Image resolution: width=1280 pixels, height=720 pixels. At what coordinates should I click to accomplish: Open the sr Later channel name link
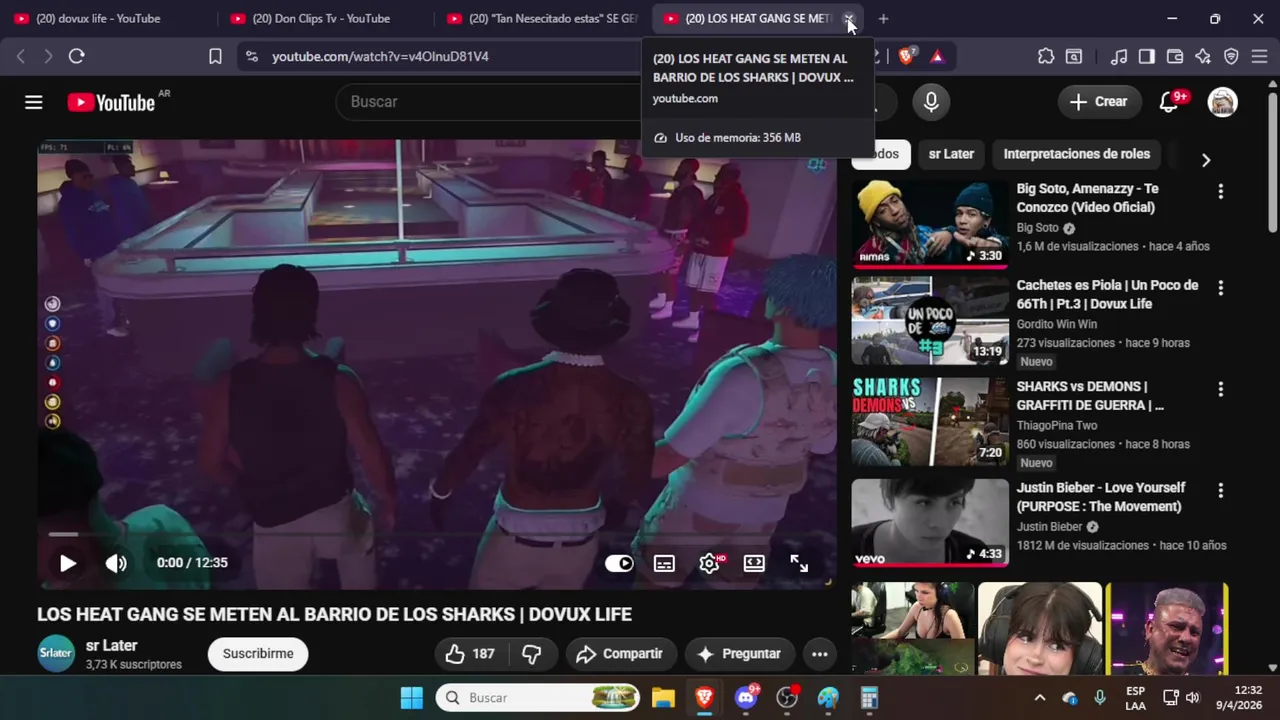[x=112, y=646]
